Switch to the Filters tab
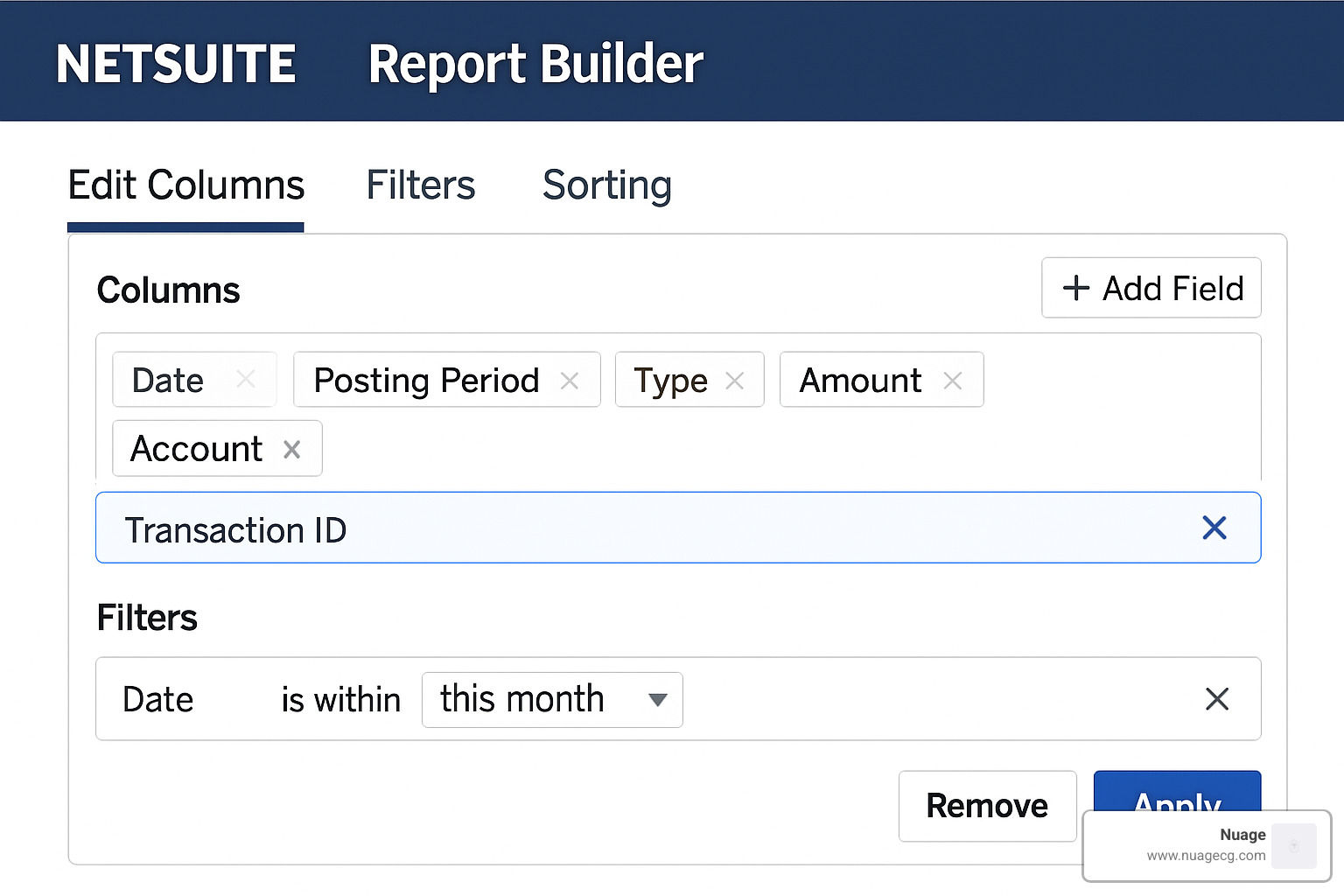The image size is (1344, 896). pyautogui.click(x=421, y=185)
